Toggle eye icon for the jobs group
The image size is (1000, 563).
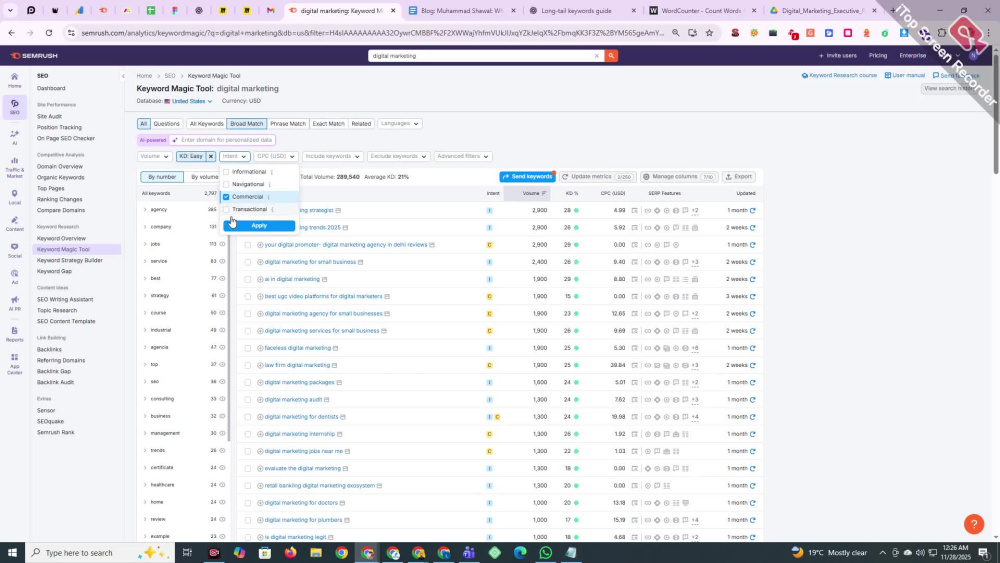223,244
